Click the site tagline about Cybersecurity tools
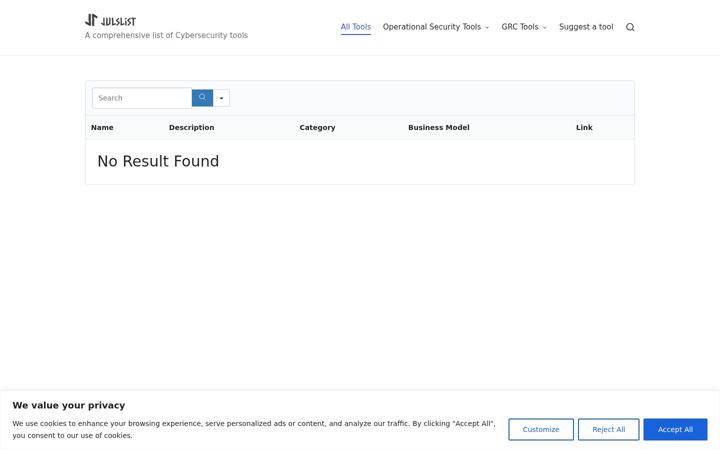The height and width of the screenshot is (450, 720). (166, 35)
